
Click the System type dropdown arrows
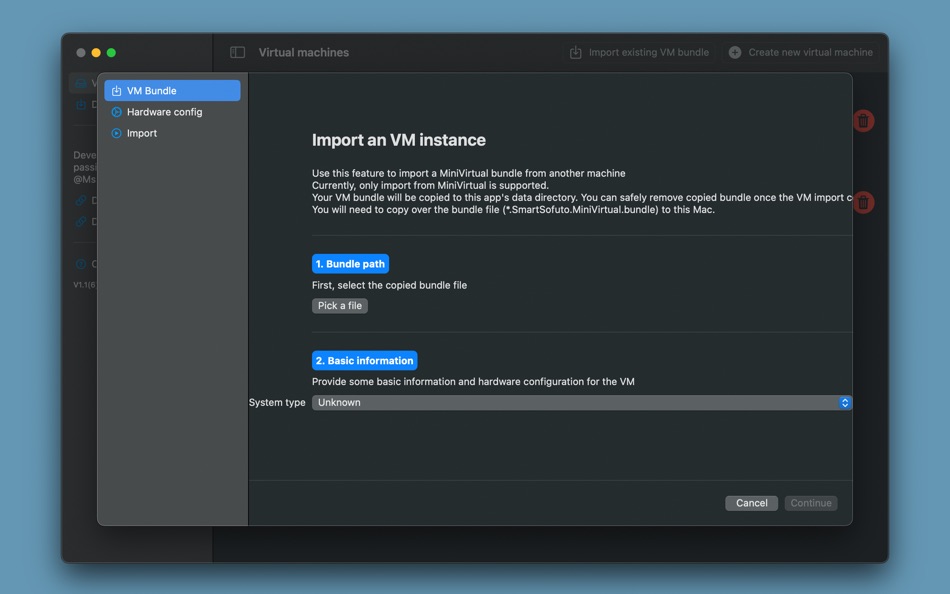pyautogui.click(x=845, y=402)
